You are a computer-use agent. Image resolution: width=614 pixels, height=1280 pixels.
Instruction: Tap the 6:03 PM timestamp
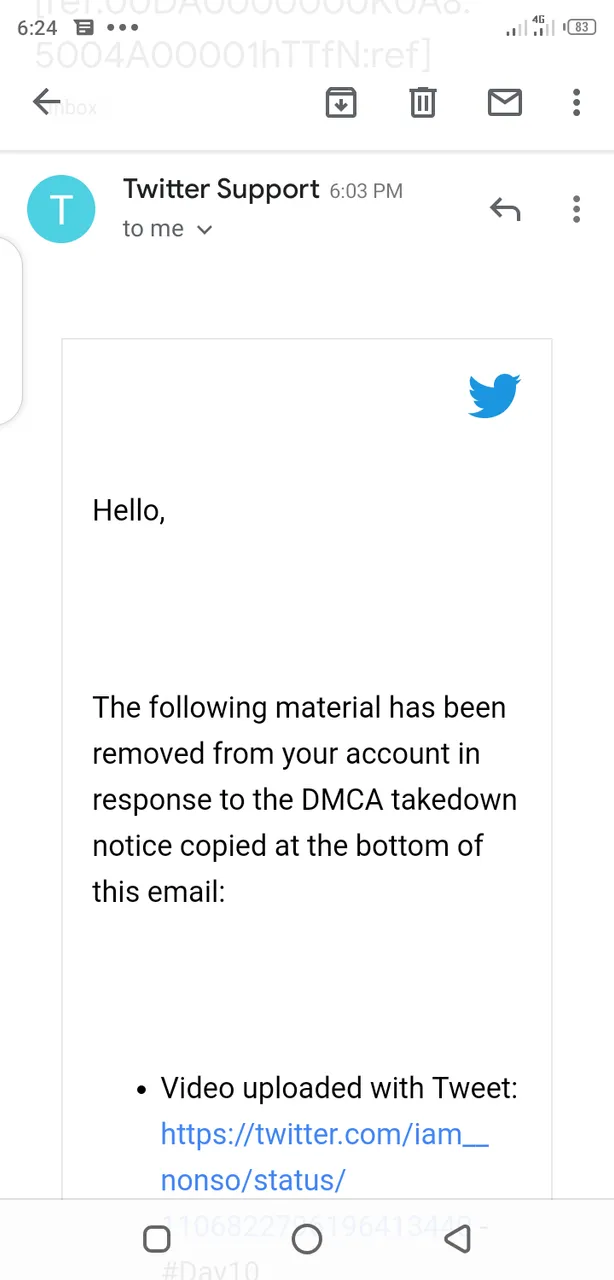[x=366, y=191]
